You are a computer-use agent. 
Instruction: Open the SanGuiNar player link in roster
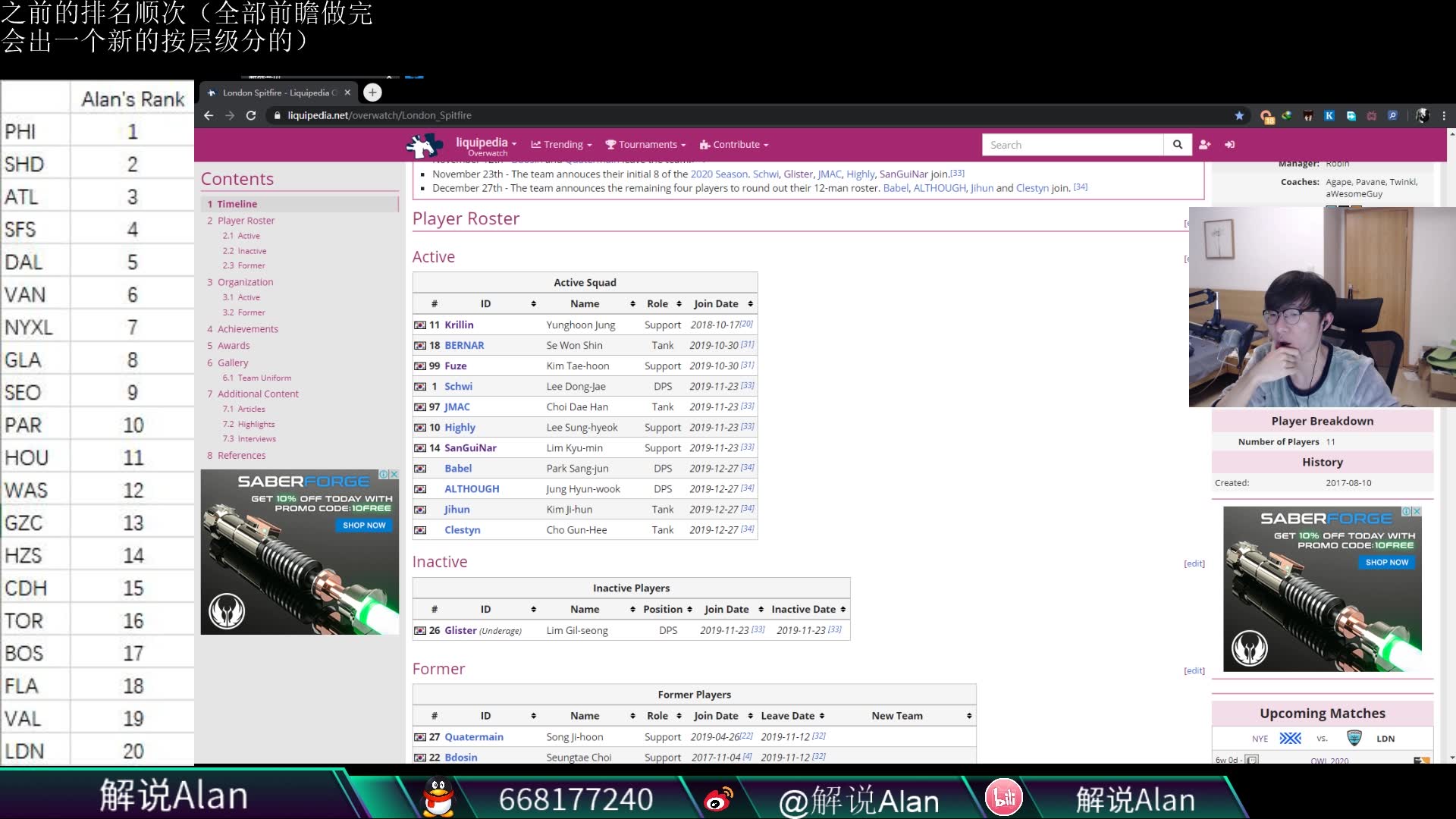point(470,447)
